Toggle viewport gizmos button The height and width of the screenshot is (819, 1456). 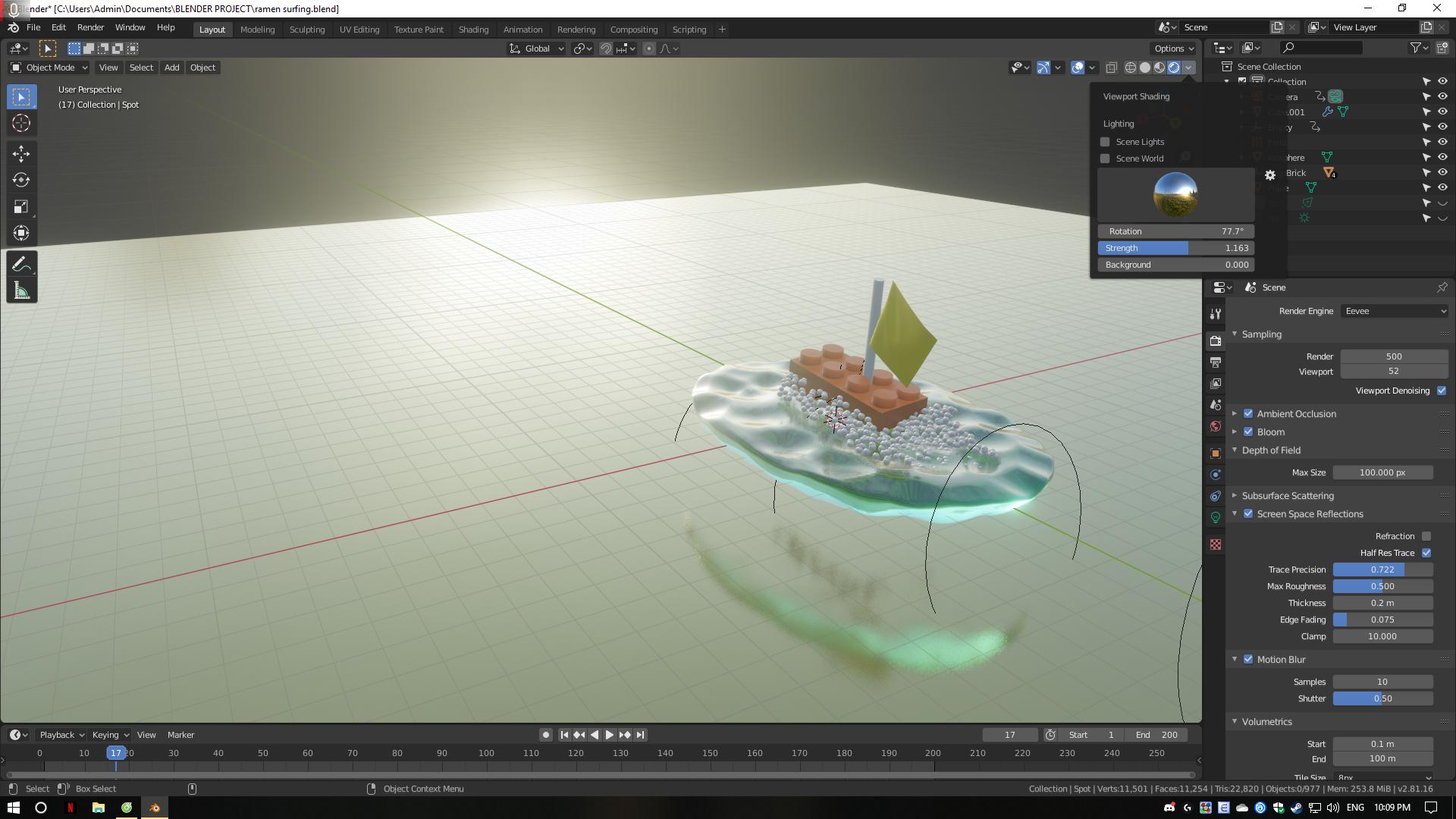1043,67
